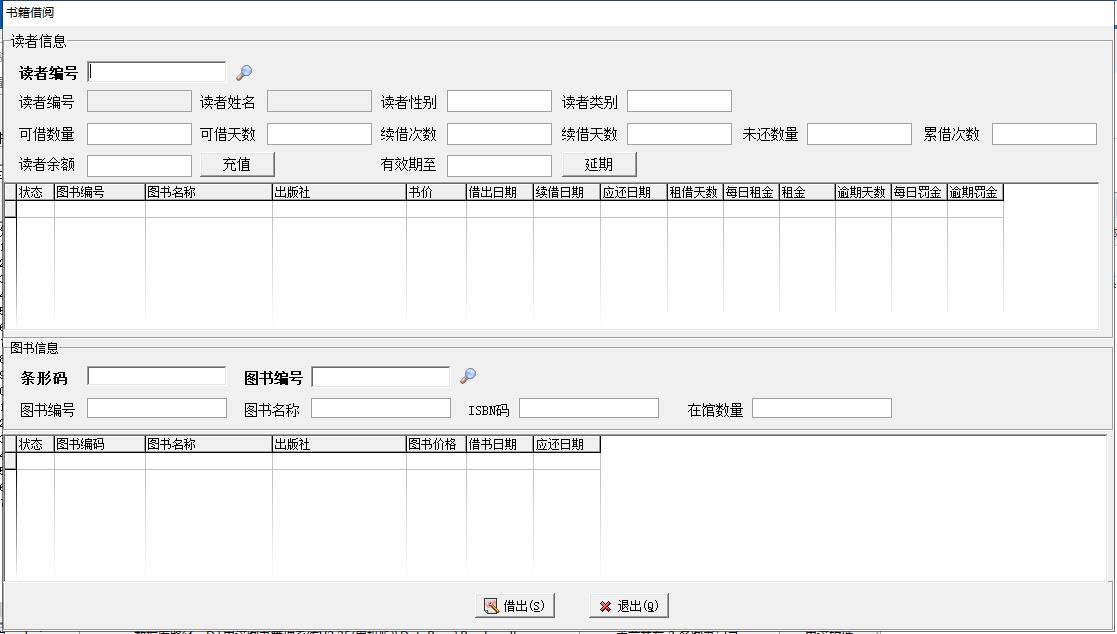Click 图书名称 column header in reader table

tap(209, 192)
